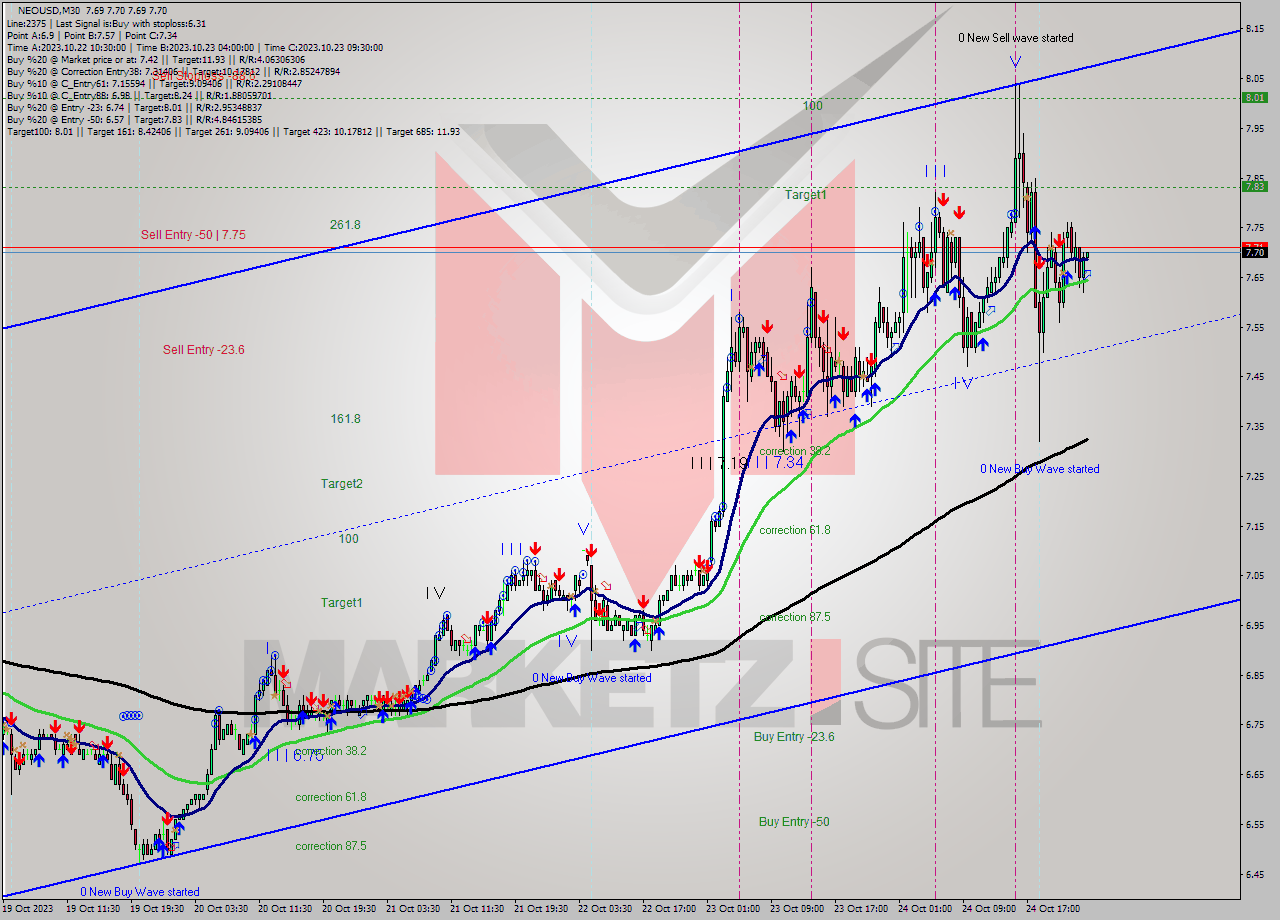The height and width of the screenshot is (920, 1280).
Task: Click the '23 Oct 09:00' time axis label
Action: [x=797, y=909]
